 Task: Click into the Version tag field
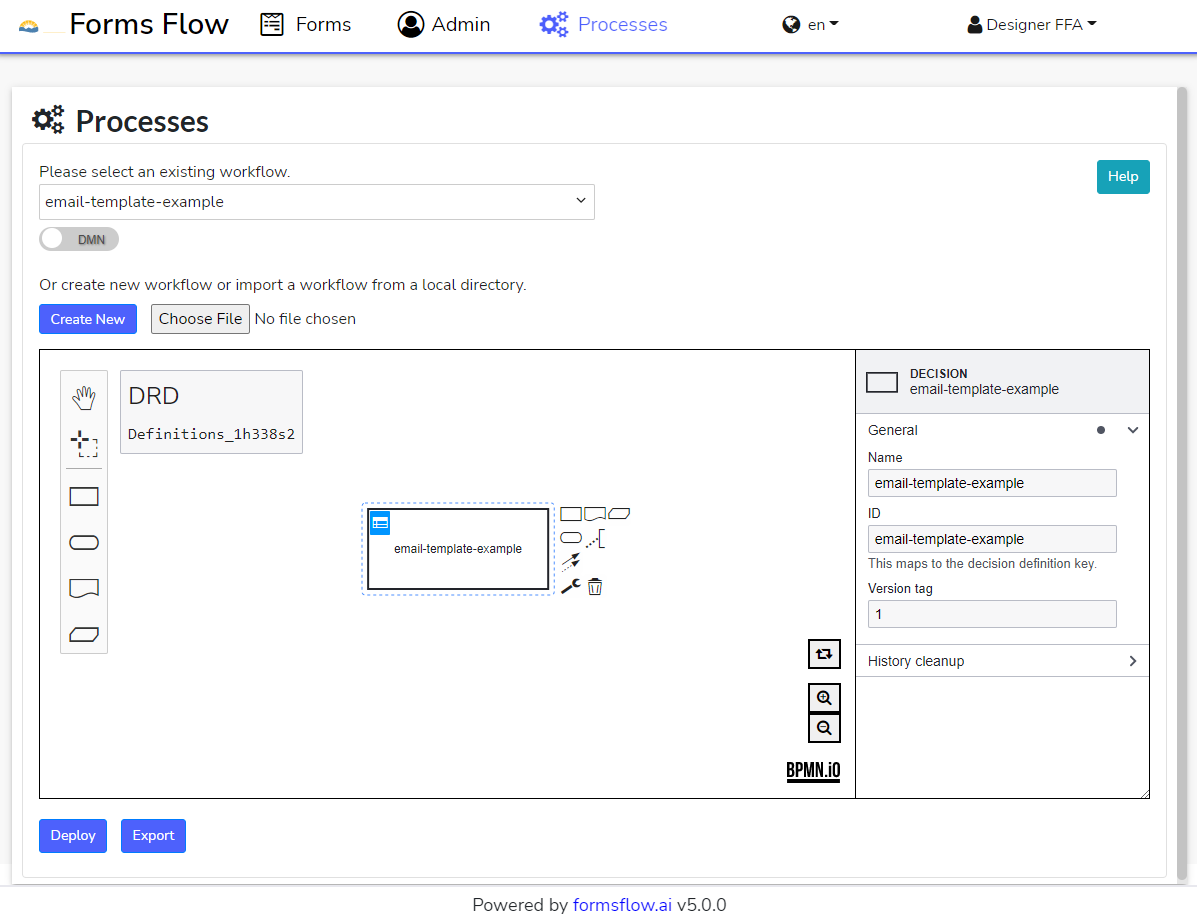[x=991, y=614]
